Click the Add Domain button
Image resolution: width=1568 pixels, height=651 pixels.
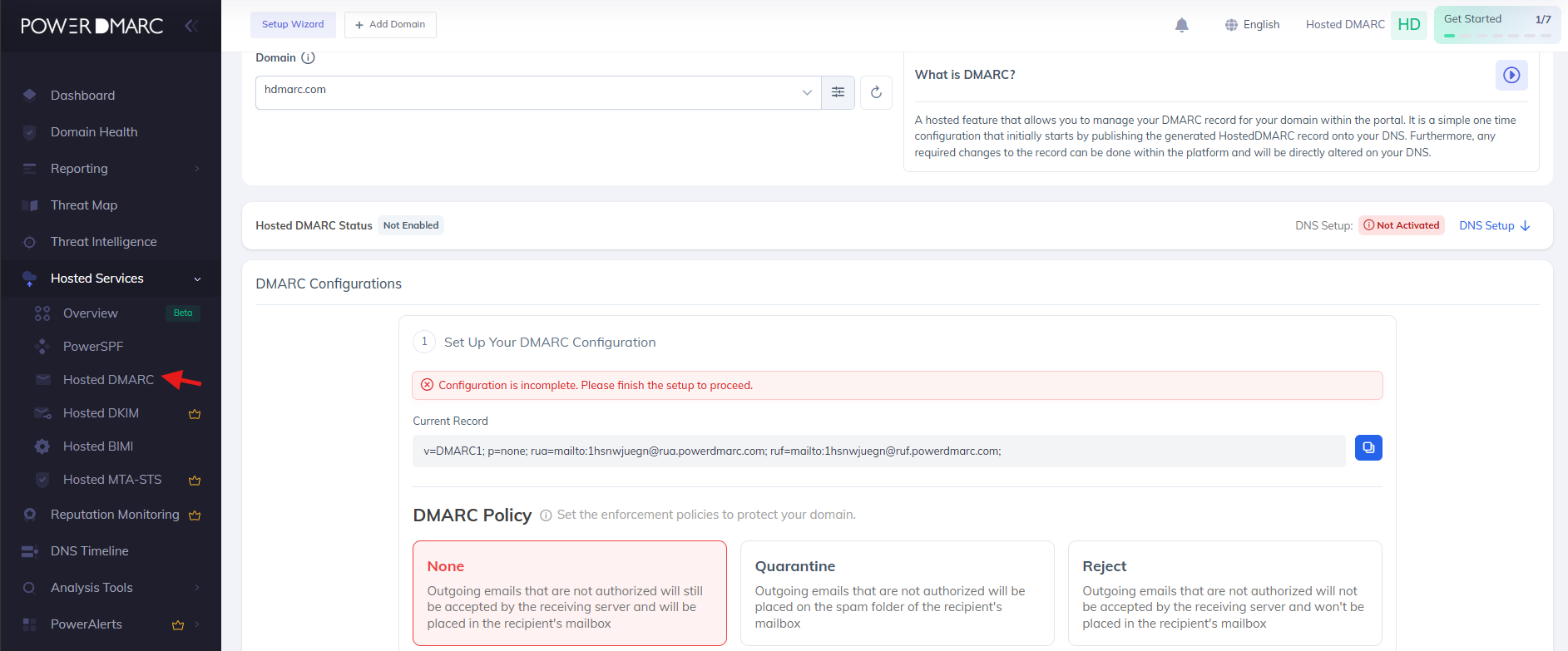click(x=390, y=25)
